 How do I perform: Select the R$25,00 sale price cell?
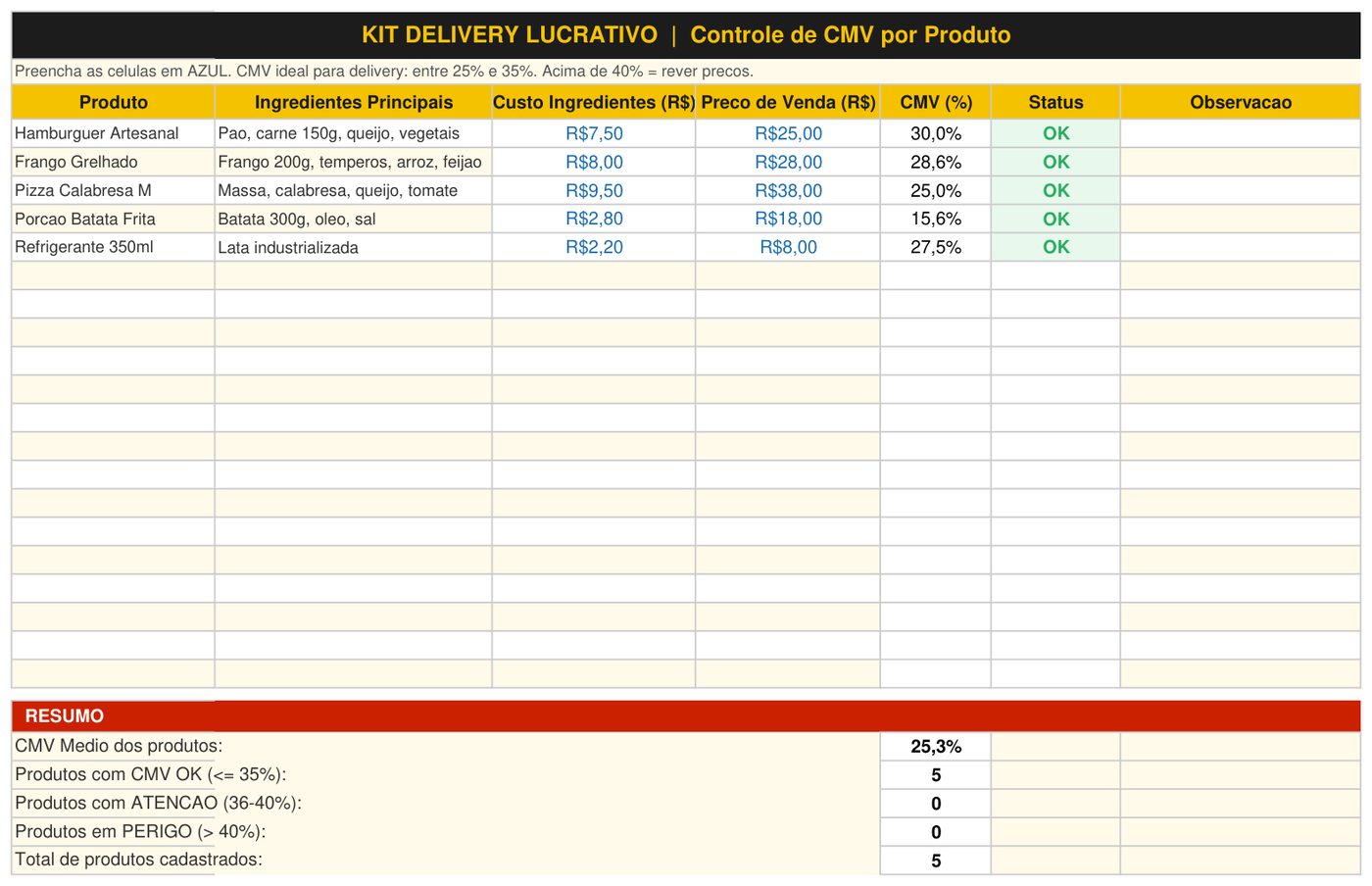point(788,133)
